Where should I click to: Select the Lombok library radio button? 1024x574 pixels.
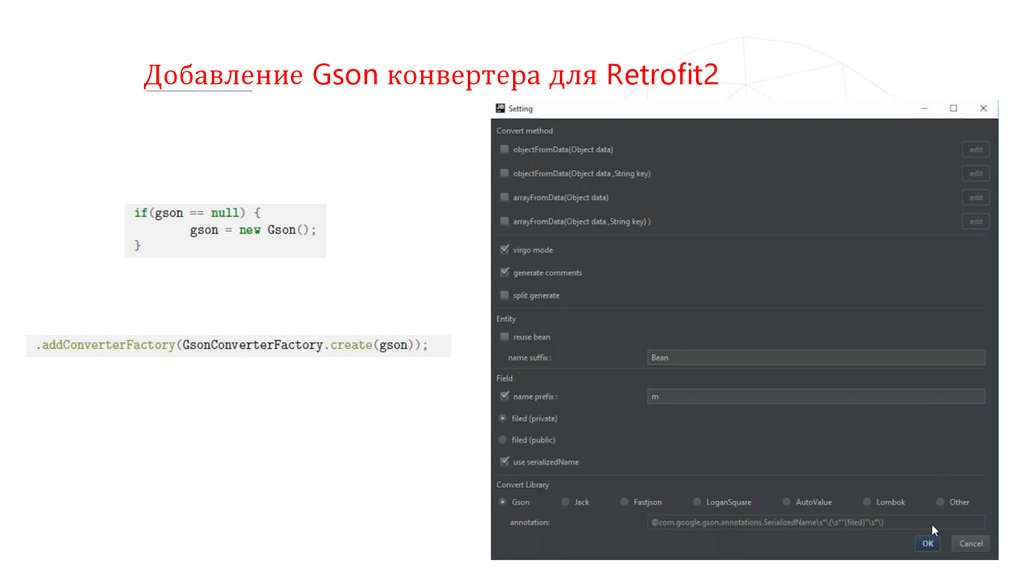867,502
